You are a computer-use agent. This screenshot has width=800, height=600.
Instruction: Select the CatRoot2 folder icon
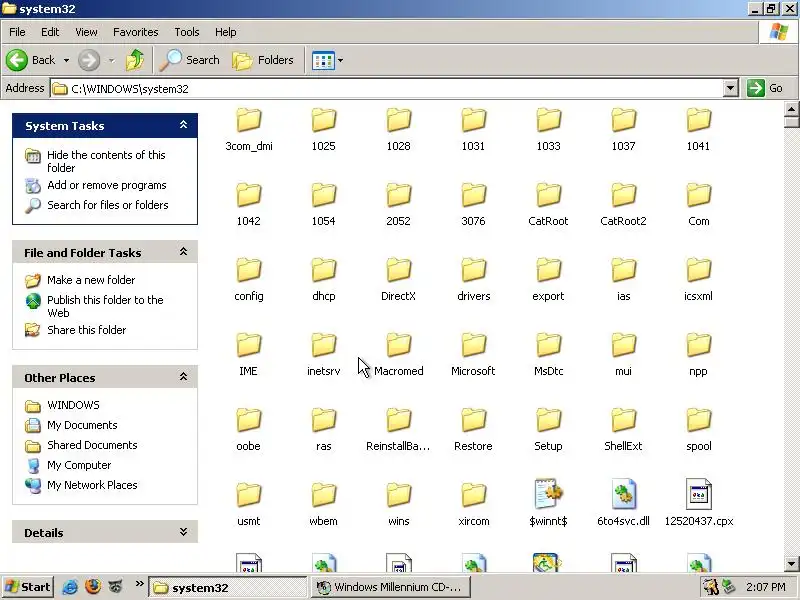(623, 196)
